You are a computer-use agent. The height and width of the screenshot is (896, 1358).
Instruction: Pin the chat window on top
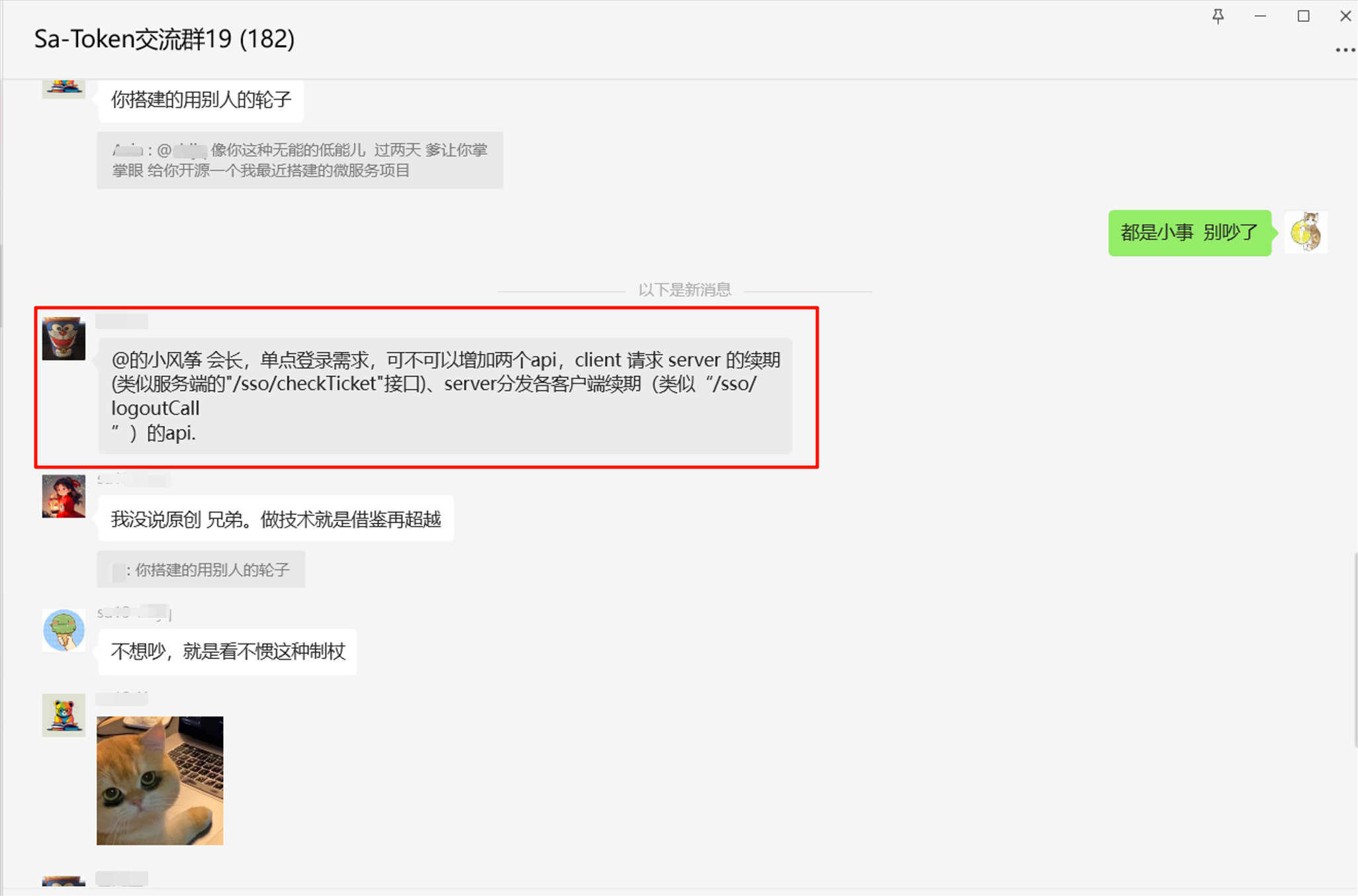point(1218,16)
